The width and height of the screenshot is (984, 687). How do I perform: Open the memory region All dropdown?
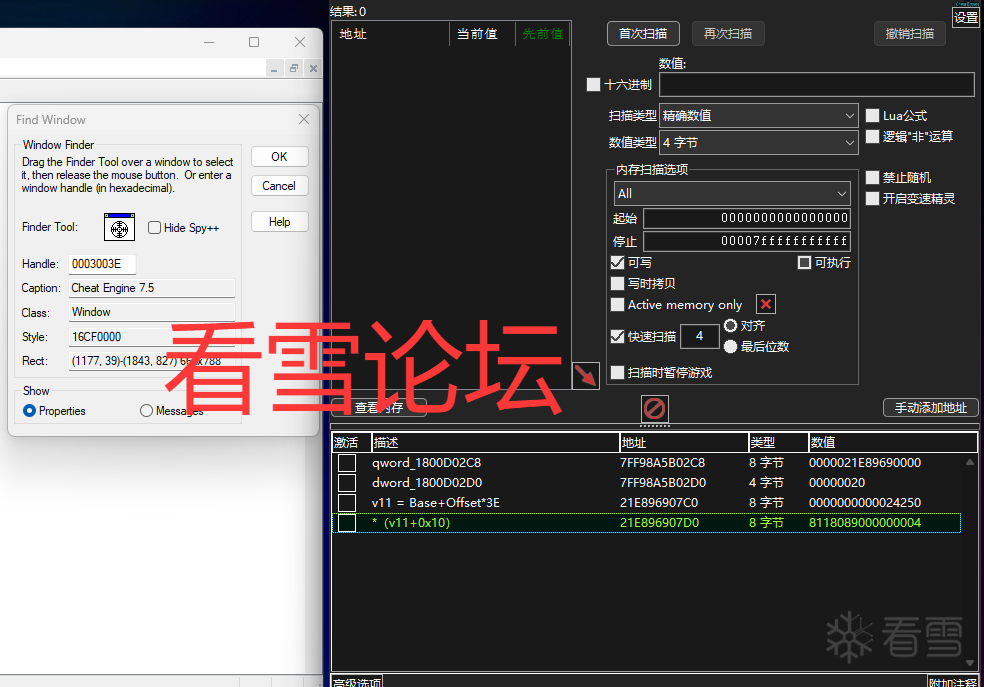[732, 193]
